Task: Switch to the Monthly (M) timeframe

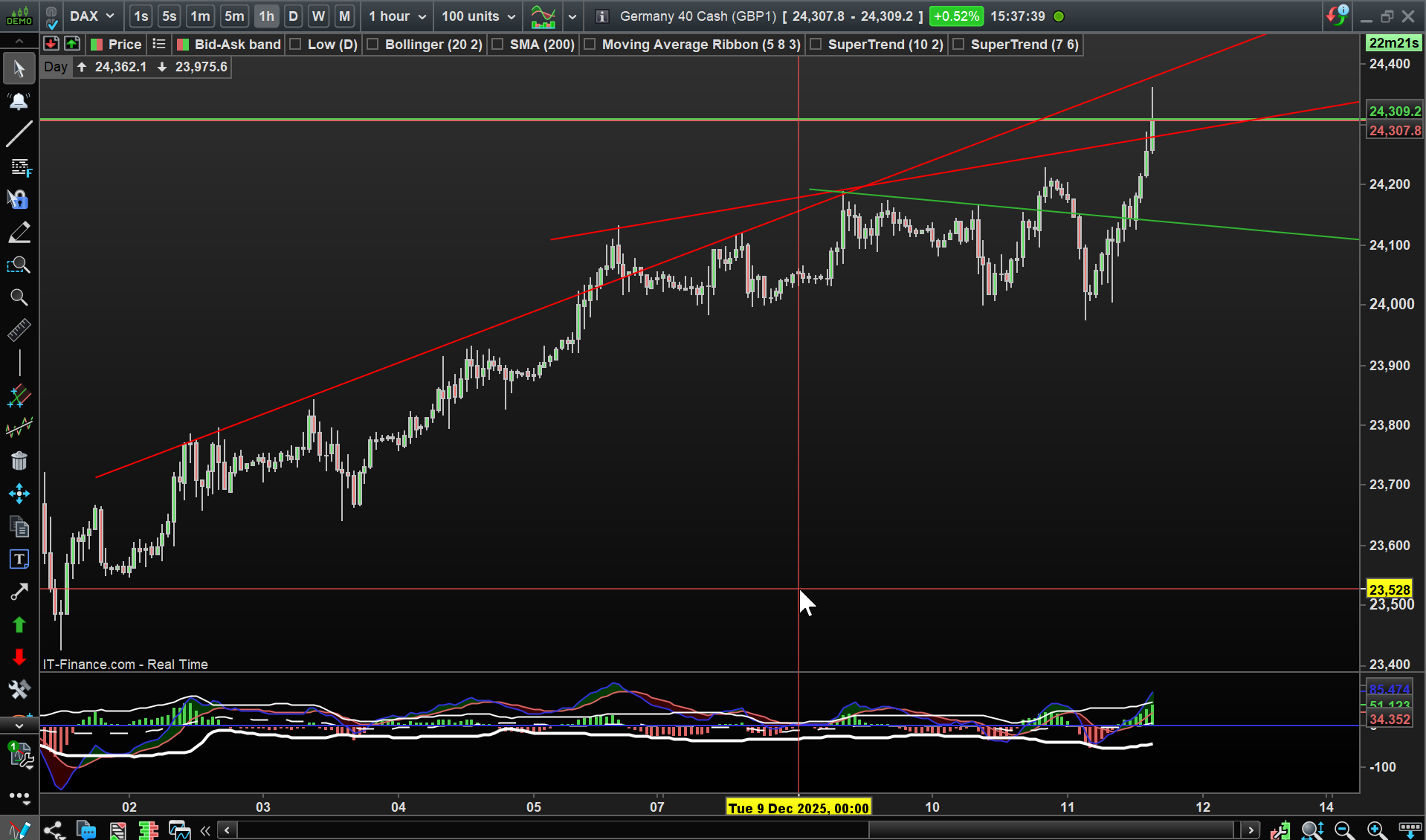Action: coord(344,16)
